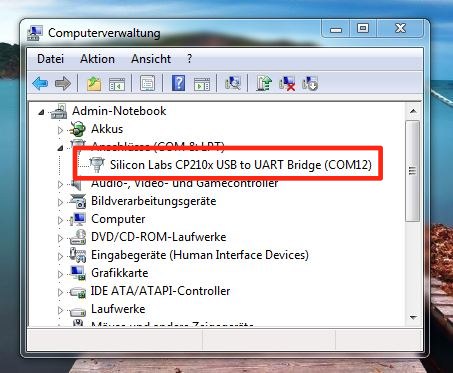The image size is (453, 373).
Task: Click the Disable device down-arrow icon
Action: (310, 83)
